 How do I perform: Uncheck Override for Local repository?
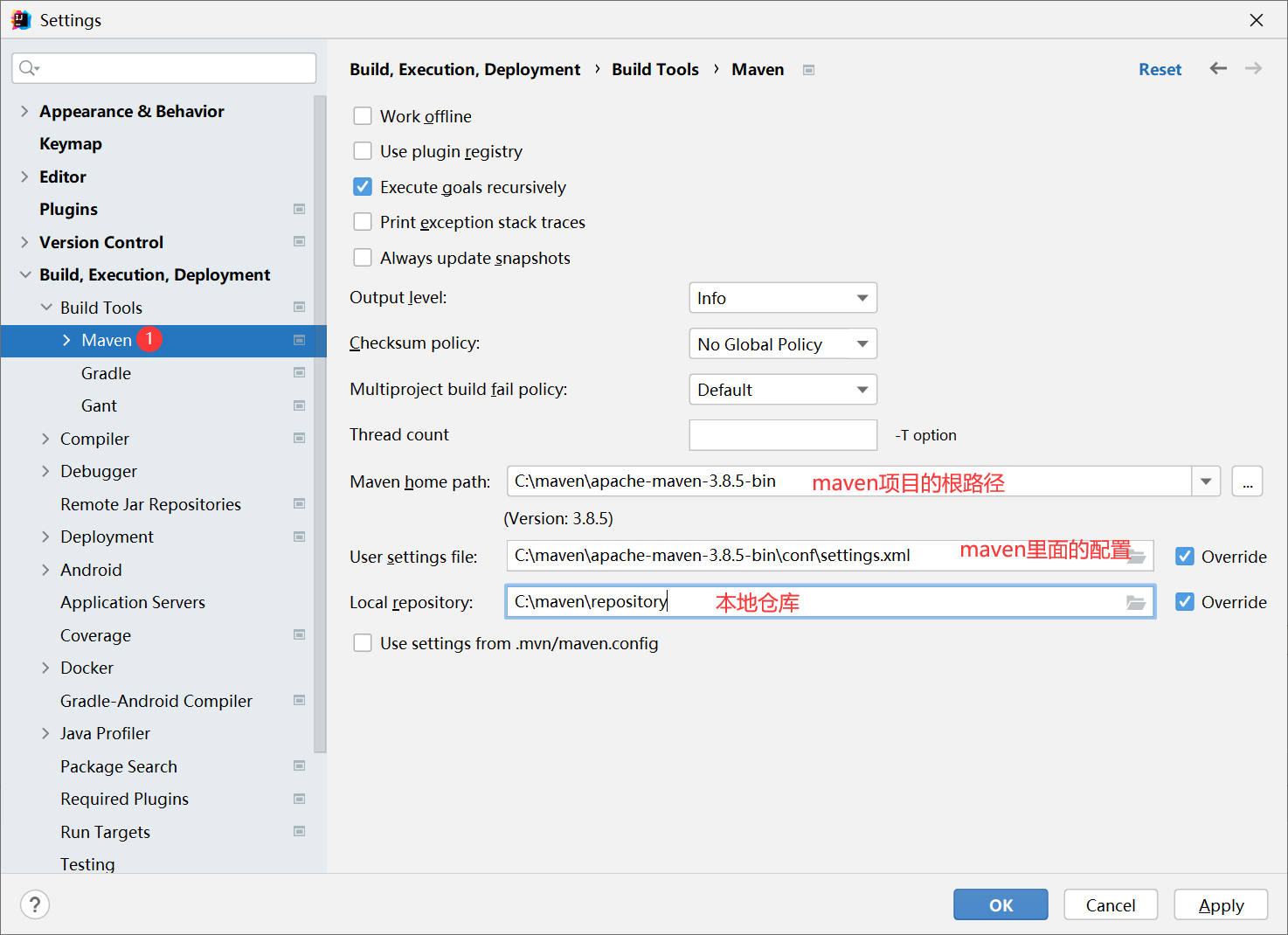[x=1185, y=602]
